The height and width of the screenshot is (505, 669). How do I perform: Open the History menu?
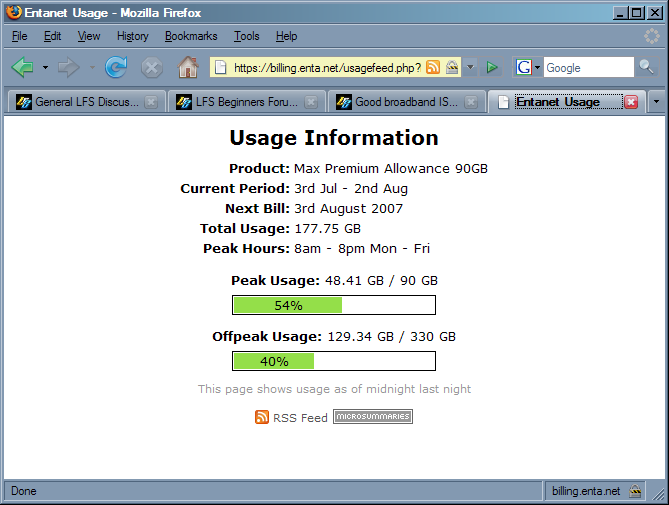(133, 36)
